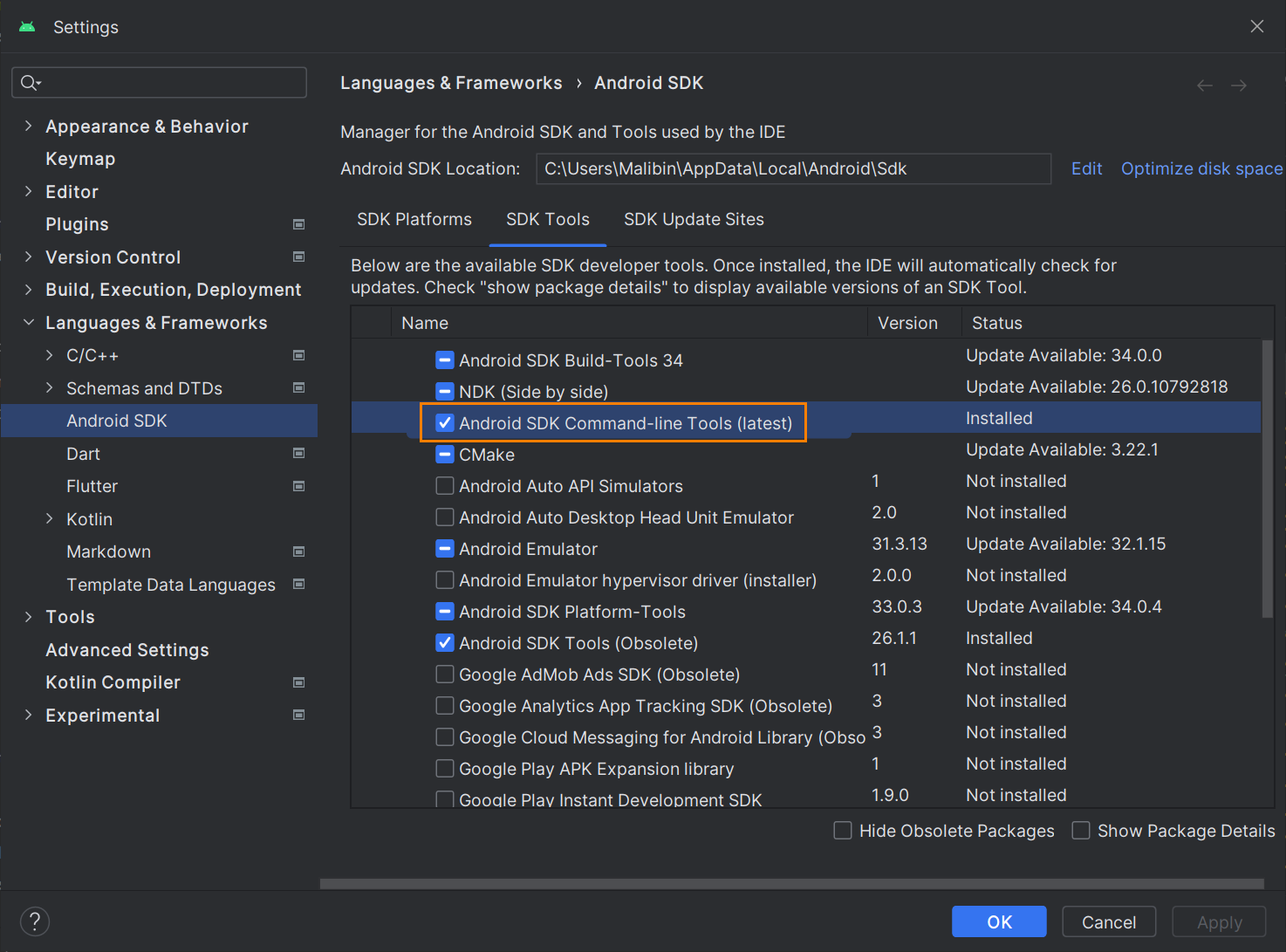Click the Android SDK Location path field
Screen dimensions: 1286x952
(x=793, y=168)
